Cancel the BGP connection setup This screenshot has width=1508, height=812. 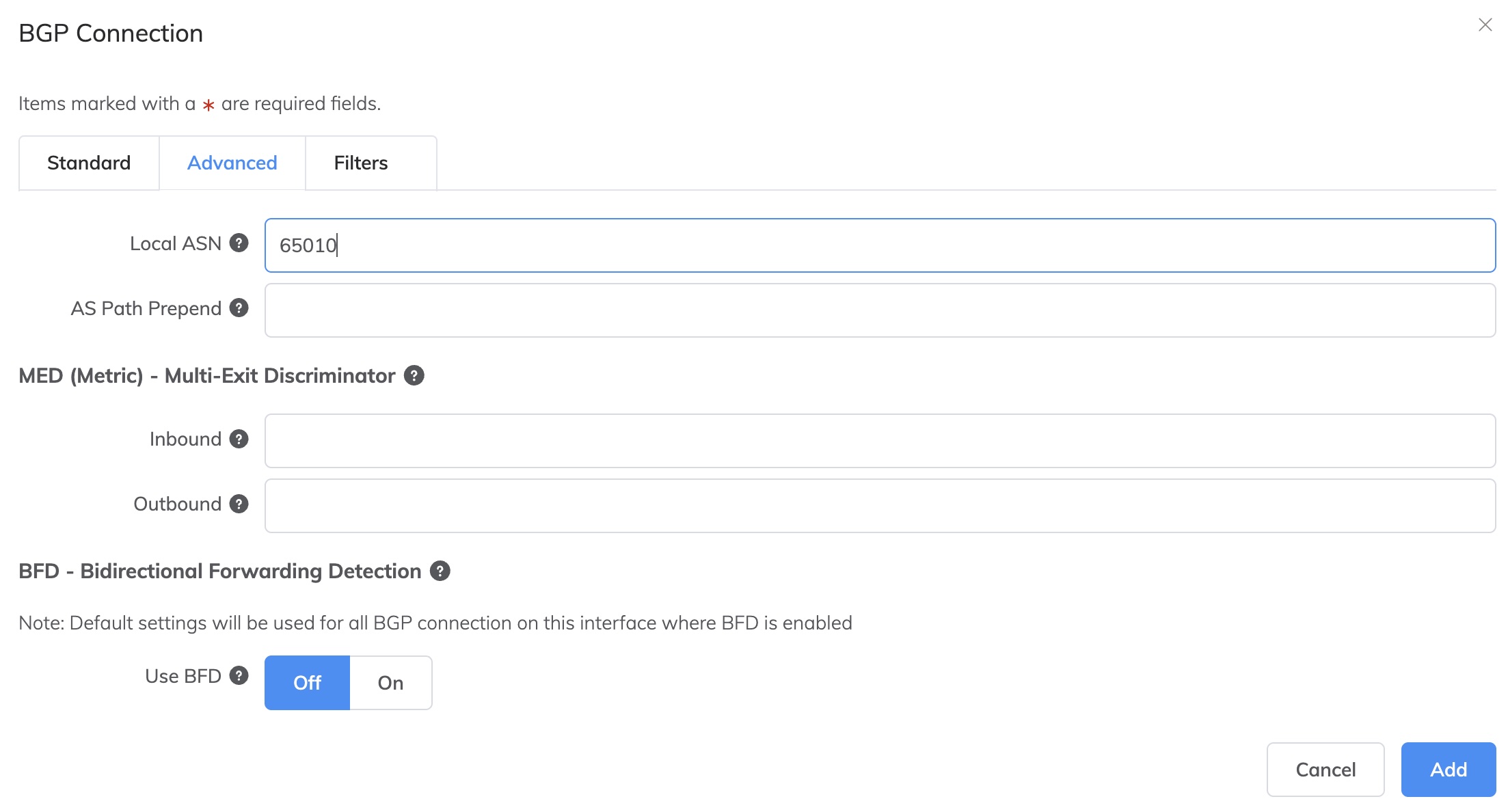(1325, 770)
